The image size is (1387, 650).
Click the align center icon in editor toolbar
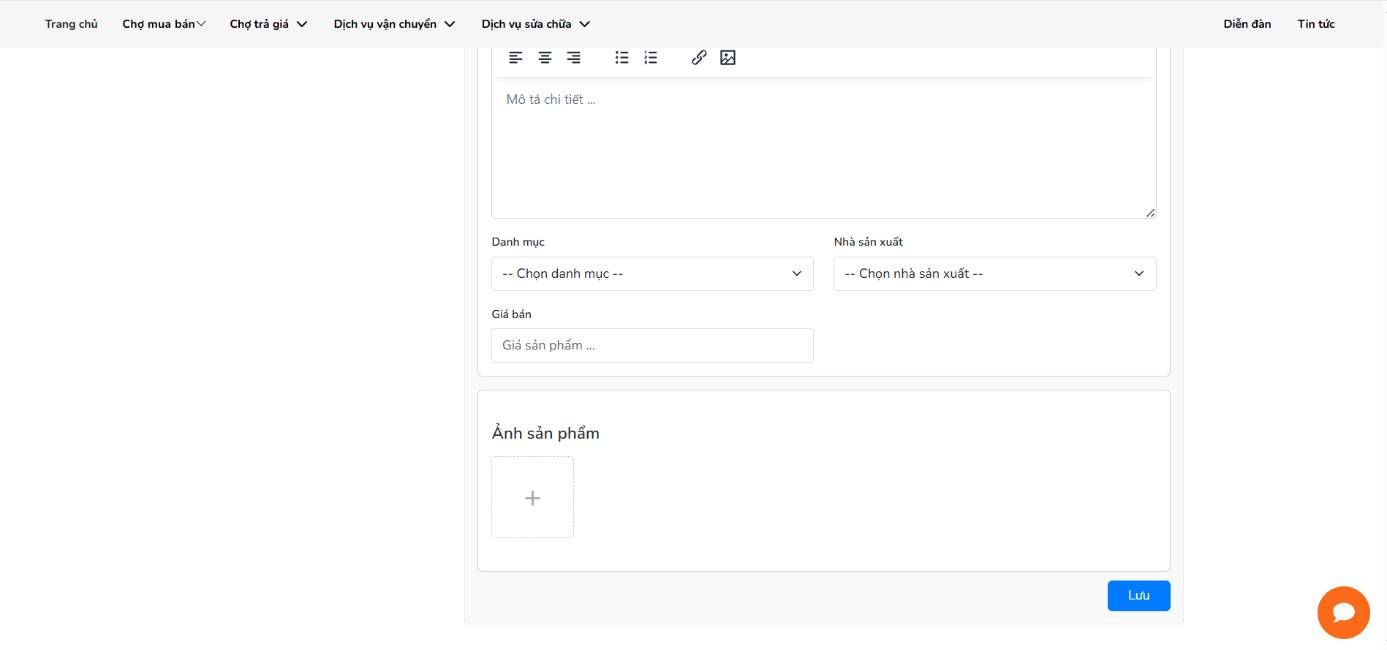coord(545,58)
